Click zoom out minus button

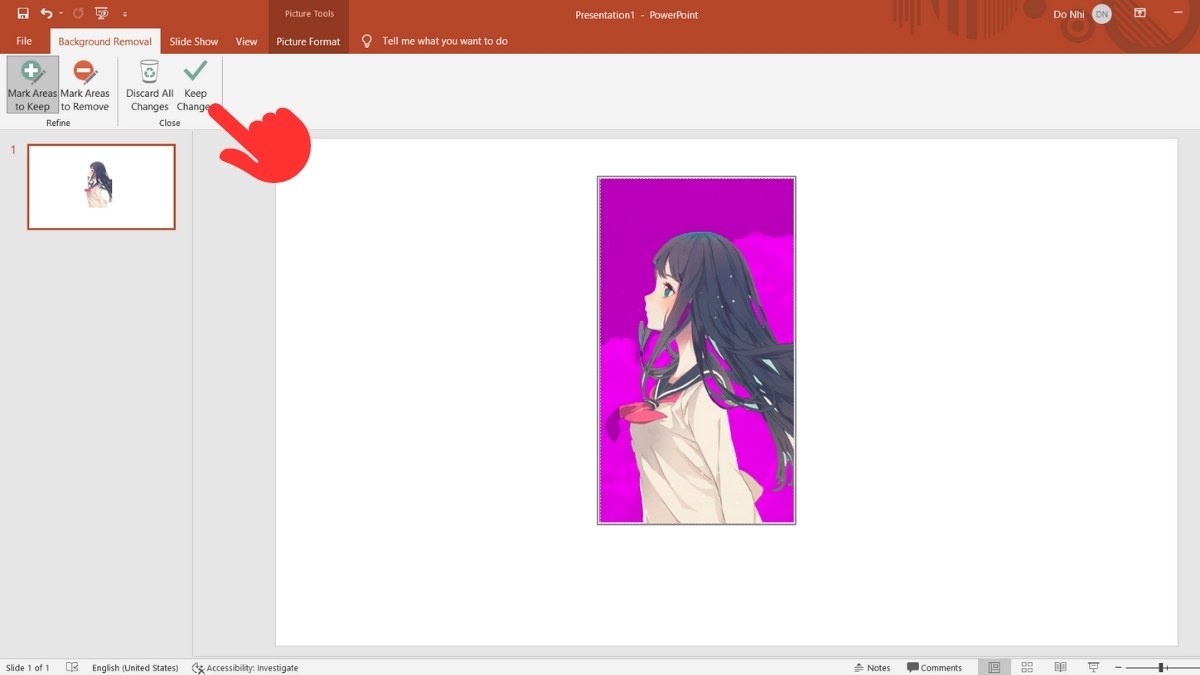[1118, 667]
